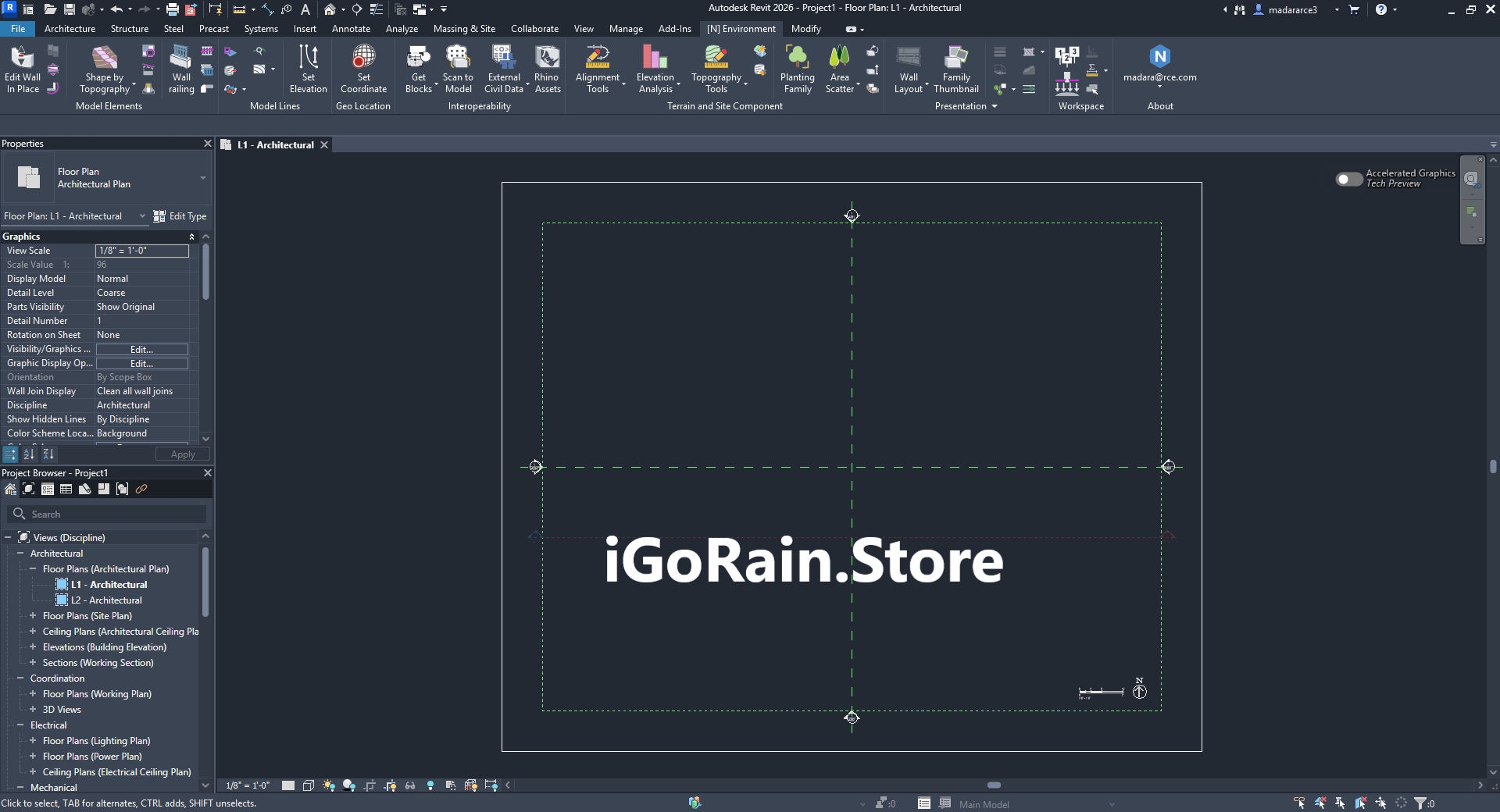Collapse the Views (Discipline) tree node

pos(8,538)
